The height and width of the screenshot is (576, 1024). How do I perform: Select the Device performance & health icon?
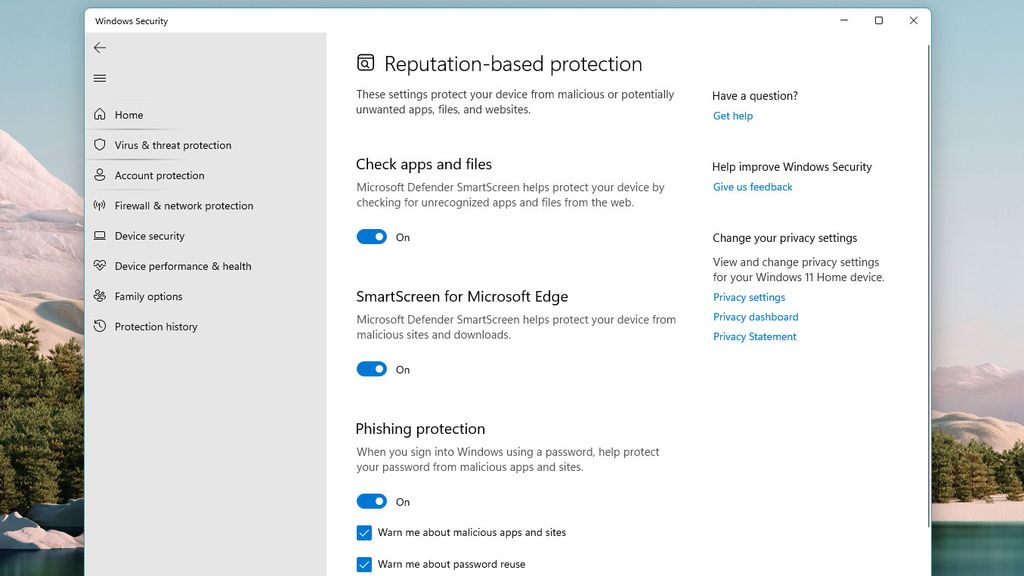point(99,266)
